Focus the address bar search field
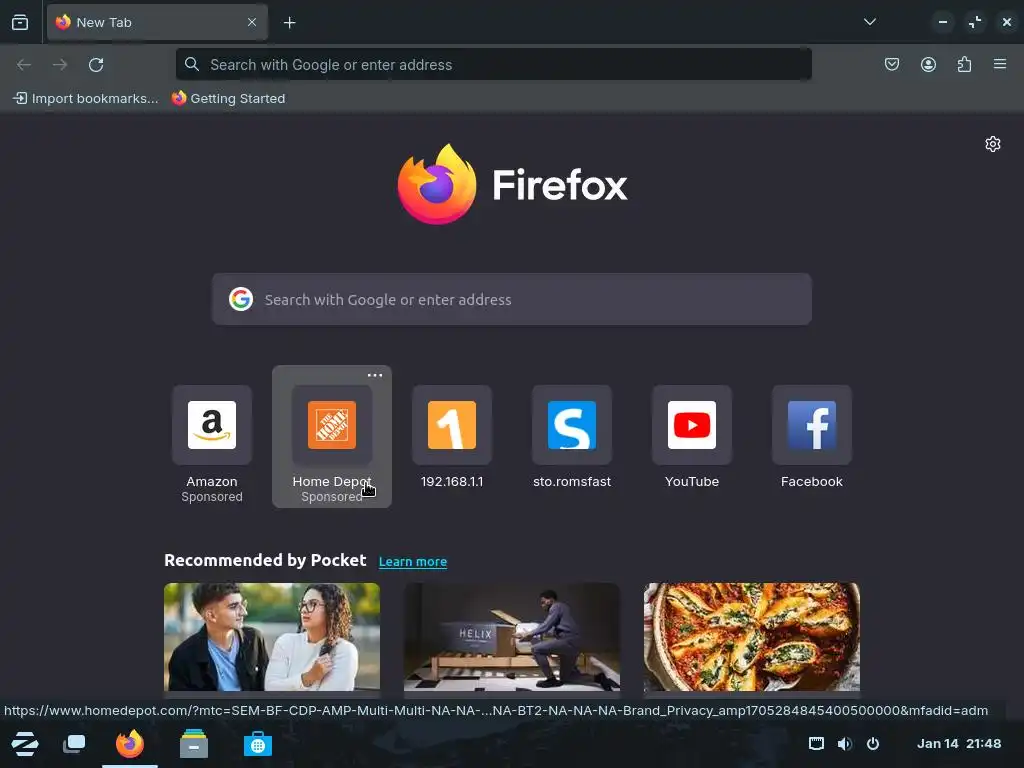 (494, 64)
